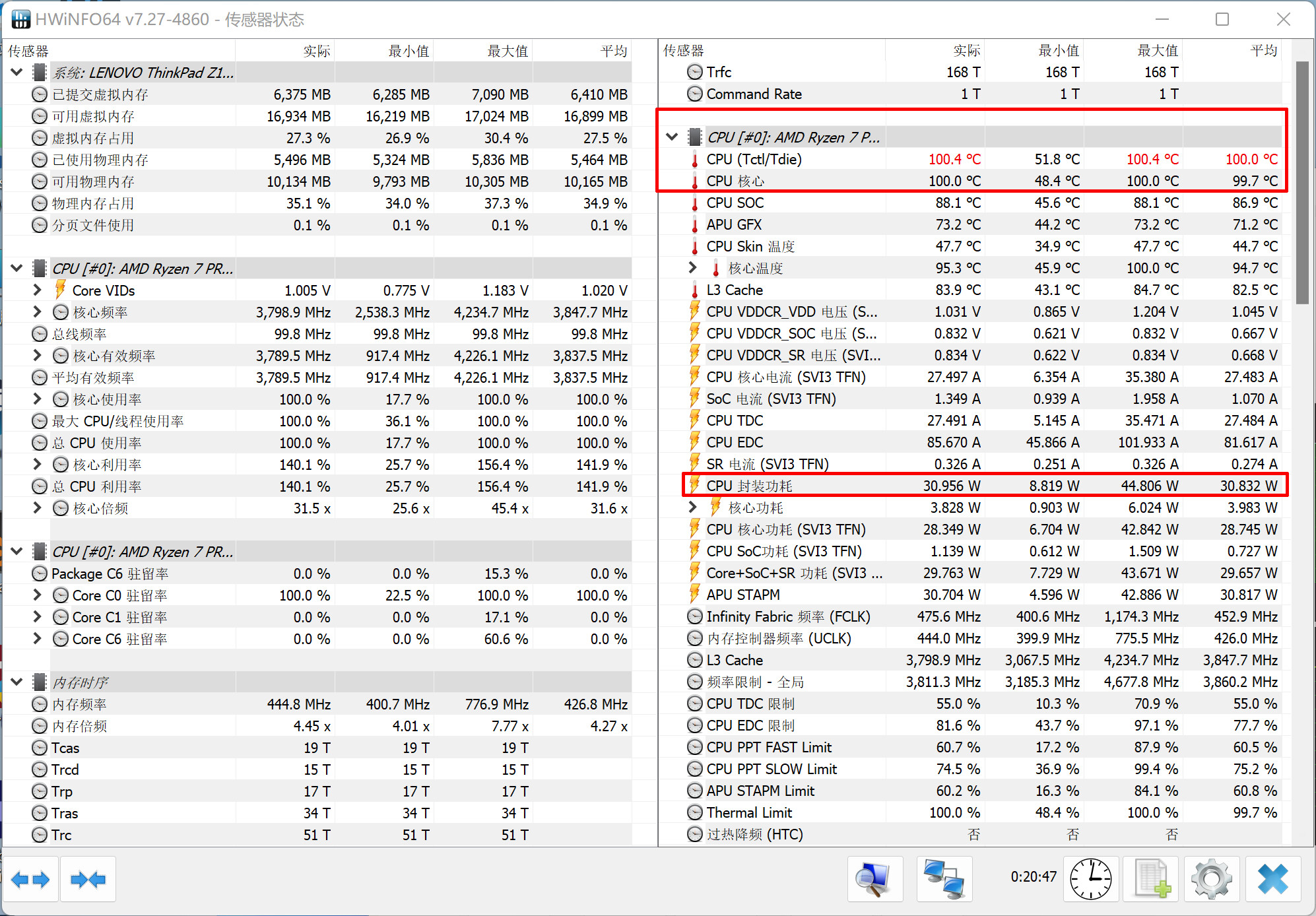Expand the 核心倍频 row
Image resolution: width=1316 pixels, height=916 pixels.
click(38, 508)
